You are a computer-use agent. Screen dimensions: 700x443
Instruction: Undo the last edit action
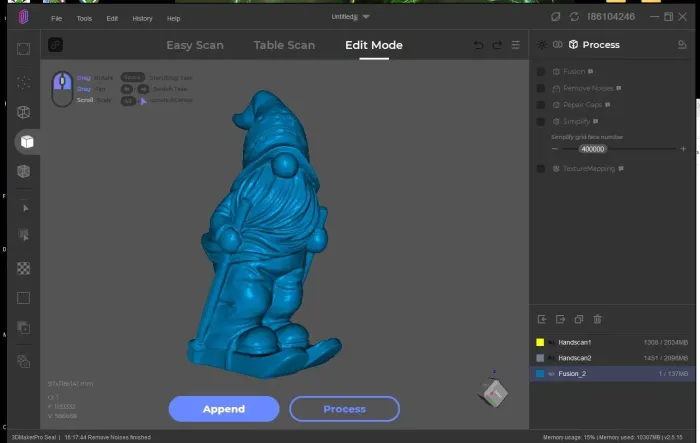click(x=479, y=45)
